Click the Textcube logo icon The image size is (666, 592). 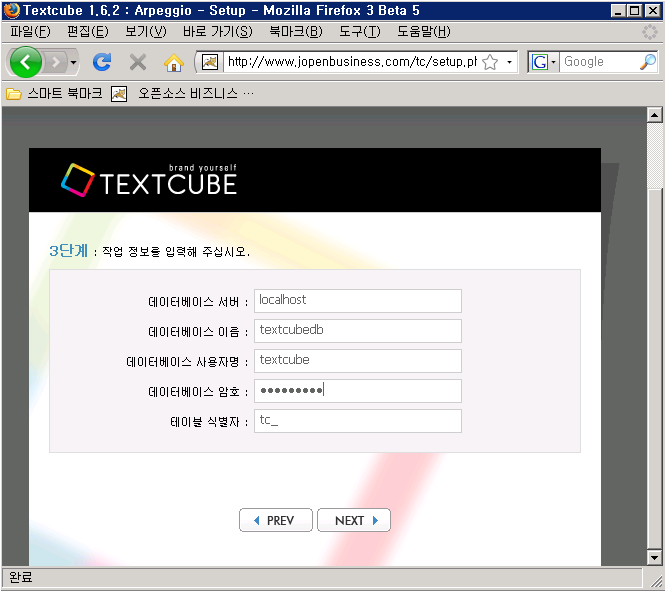(77, 180)
